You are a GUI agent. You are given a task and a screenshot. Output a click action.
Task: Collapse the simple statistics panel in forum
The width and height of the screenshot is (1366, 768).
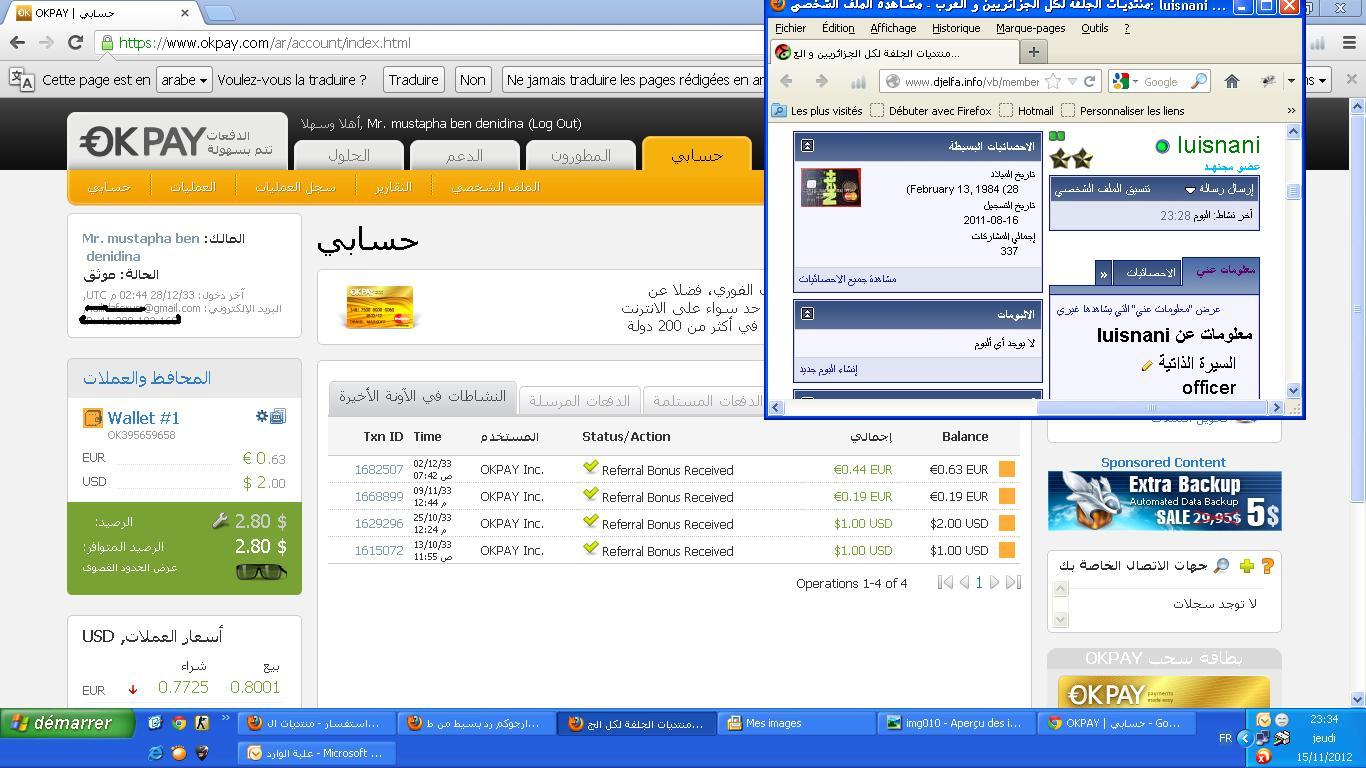point(807,146)
